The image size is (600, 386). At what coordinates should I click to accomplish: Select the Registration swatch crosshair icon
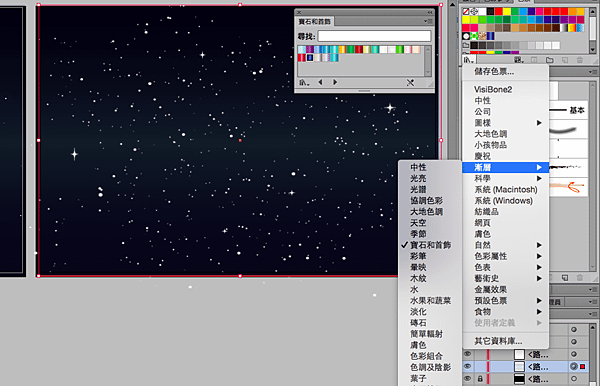click(474, 11)
